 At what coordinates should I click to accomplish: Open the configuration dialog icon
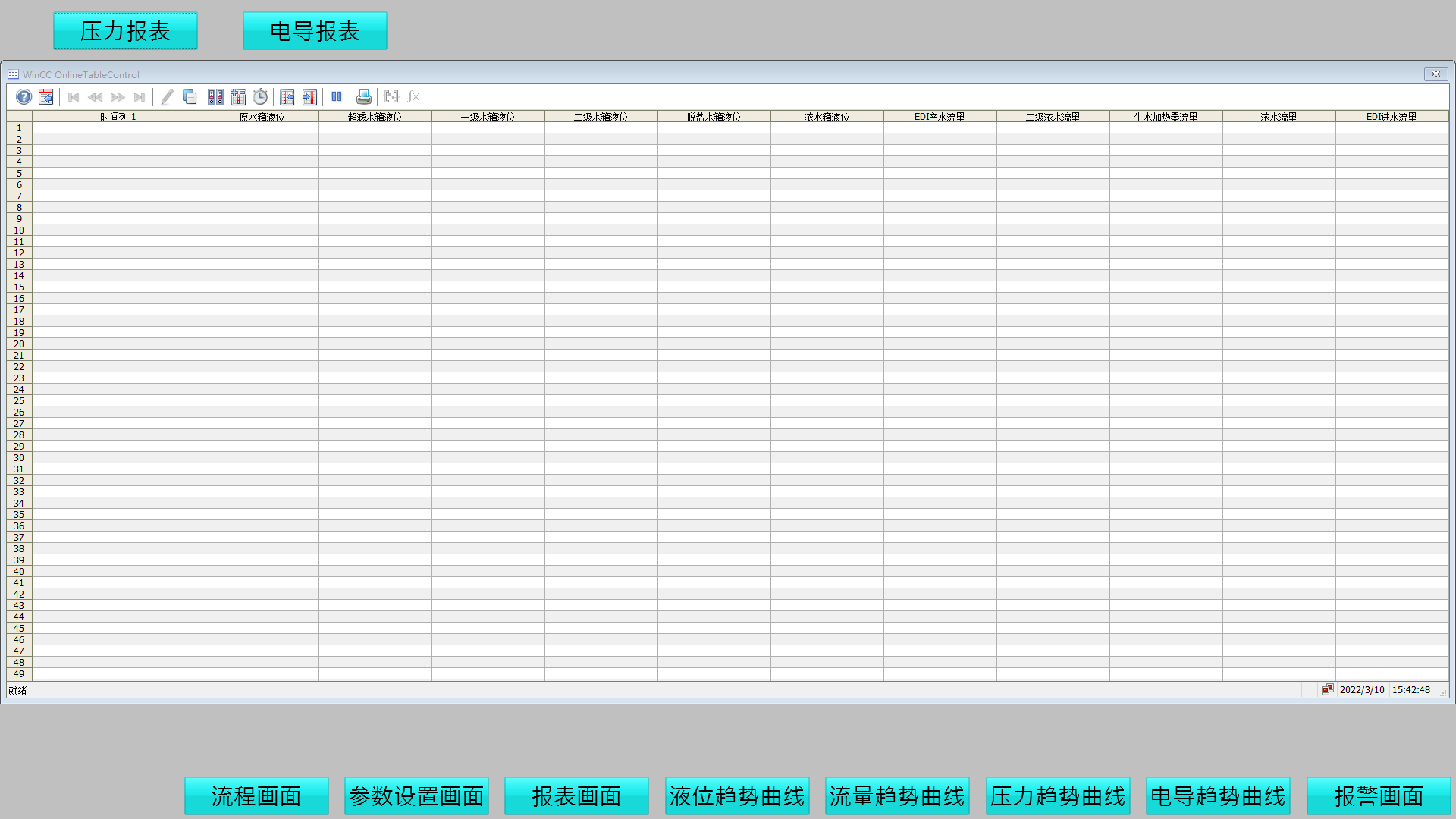[x=46, y=97]
